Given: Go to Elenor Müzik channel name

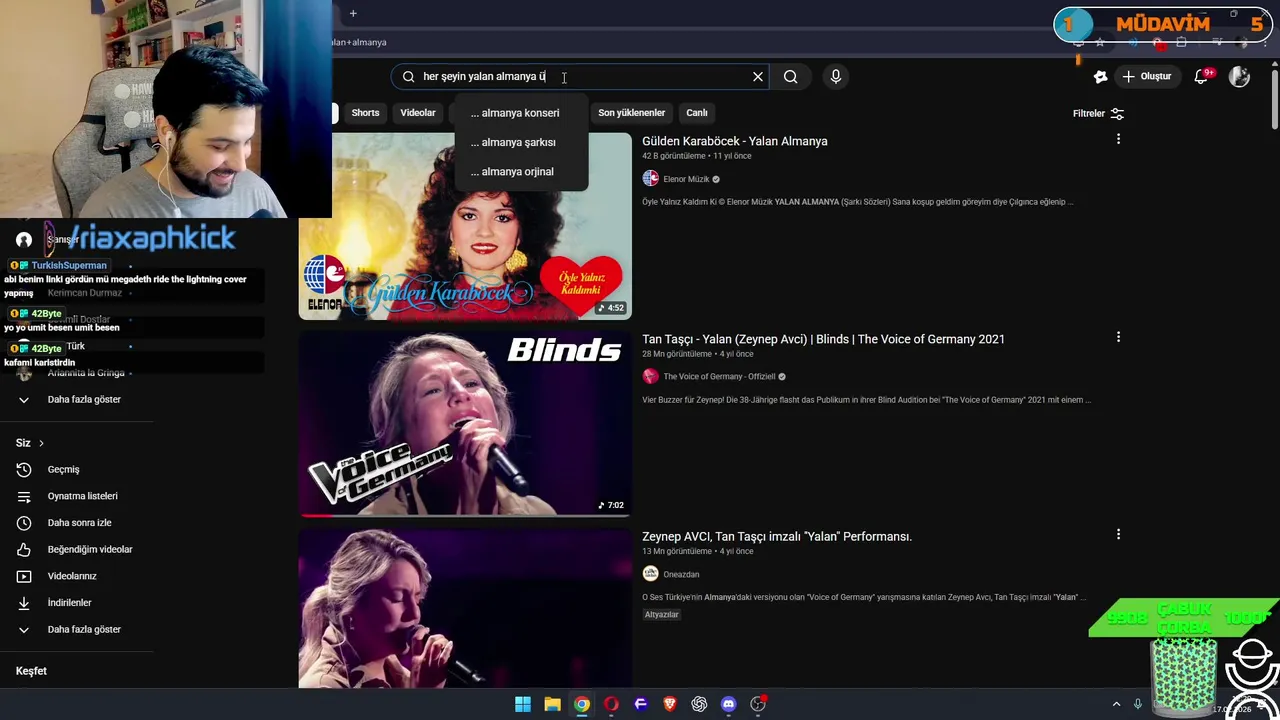Looking at the screenshot, I should [x=686, y=179].
